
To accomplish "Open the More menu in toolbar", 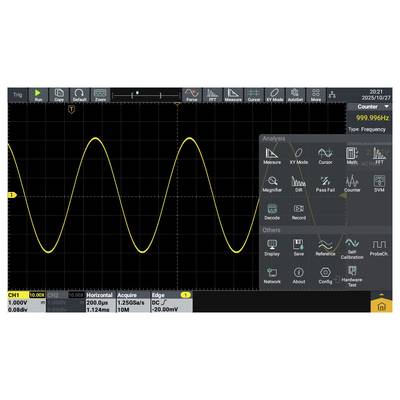I will pyautogui.click(x=316, y=95).
